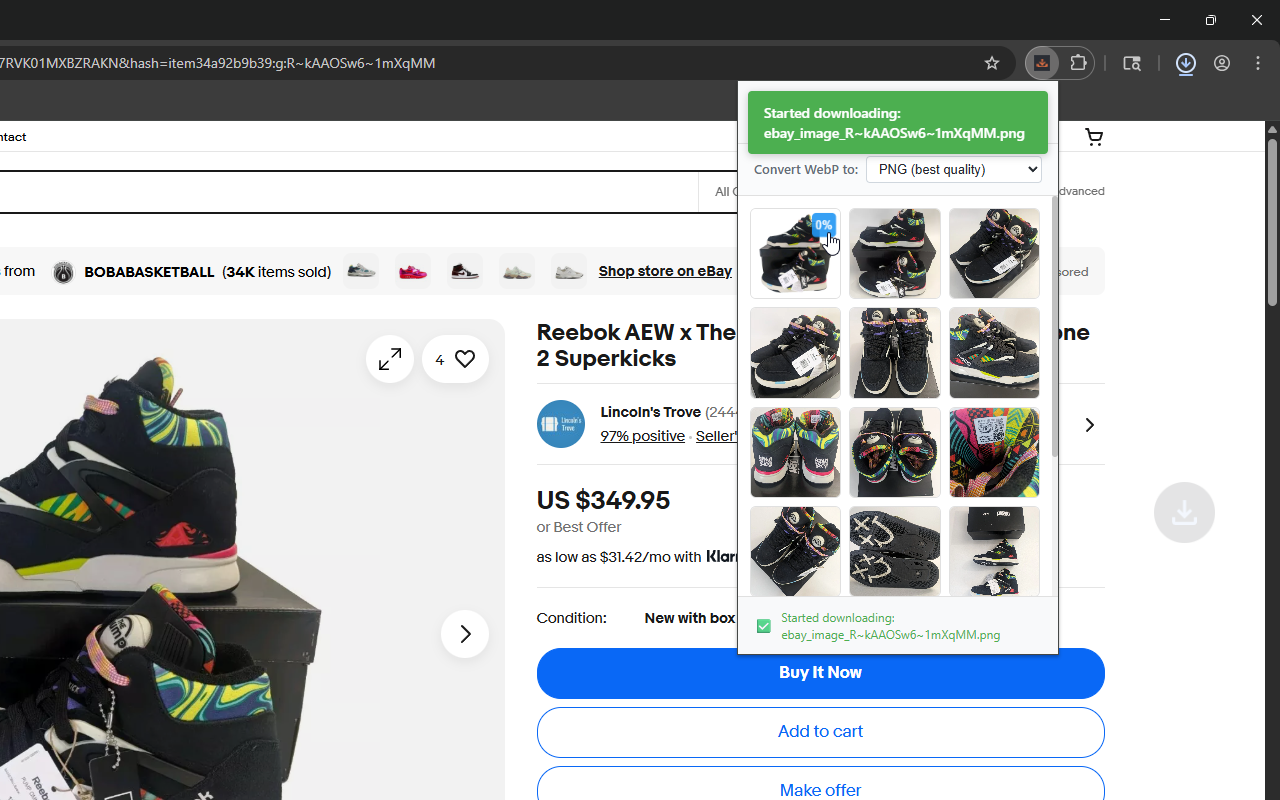Select the twin-heel-view thumbnail in the third row
Viewport: 1280px width, 800px height.
(x=795, y=452)
